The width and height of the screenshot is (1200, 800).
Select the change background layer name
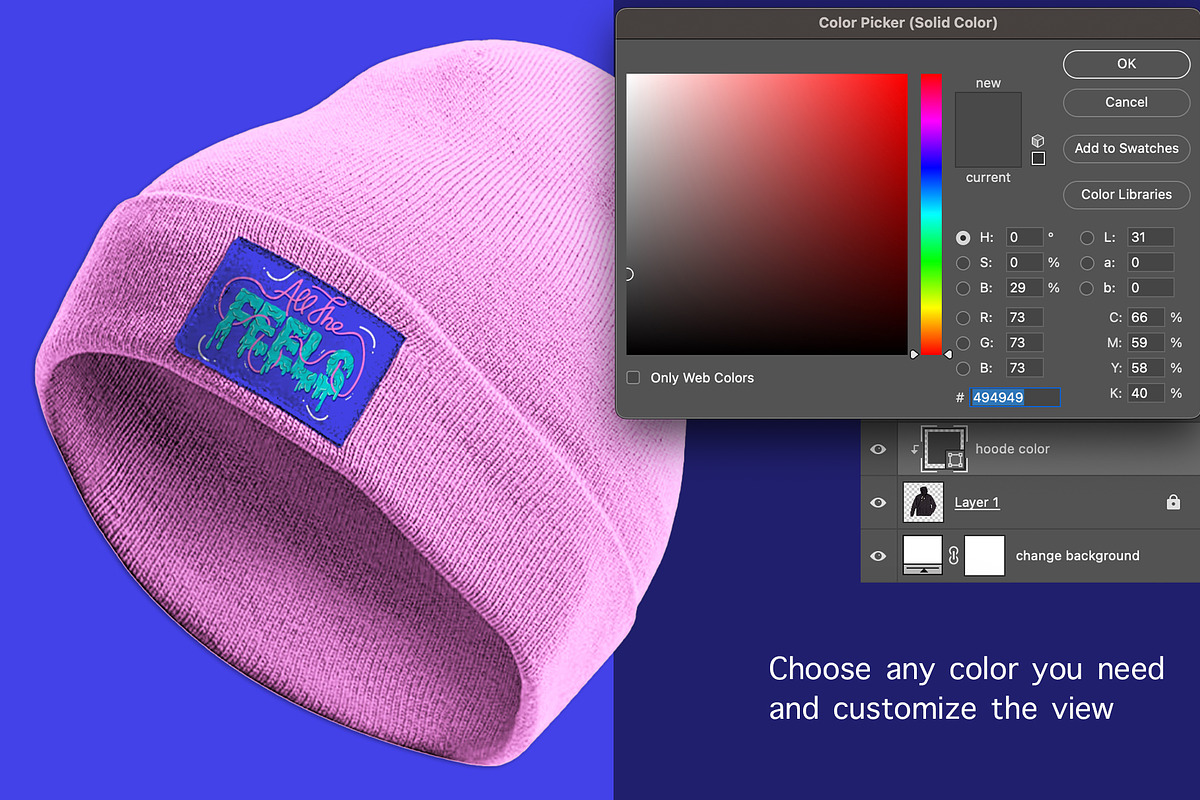click(x=1077, y=555)
